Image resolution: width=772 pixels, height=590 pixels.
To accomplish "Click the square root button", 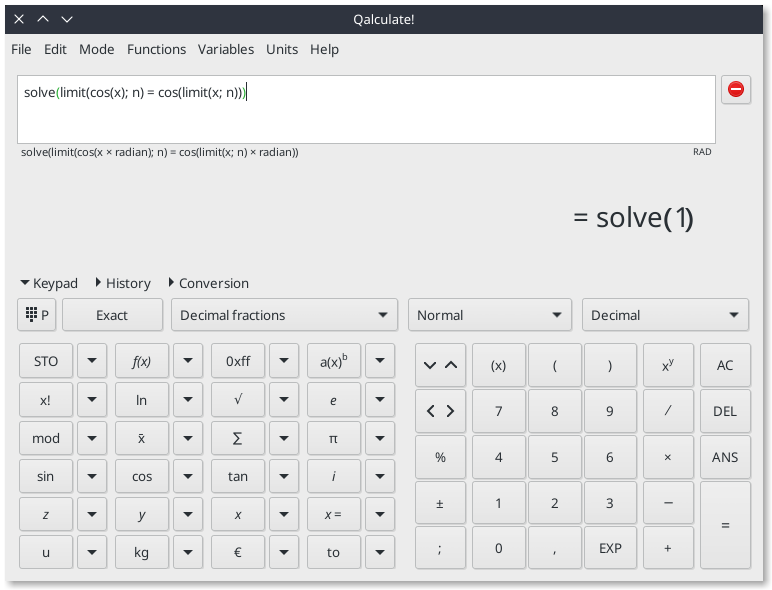I will point(238,400).
